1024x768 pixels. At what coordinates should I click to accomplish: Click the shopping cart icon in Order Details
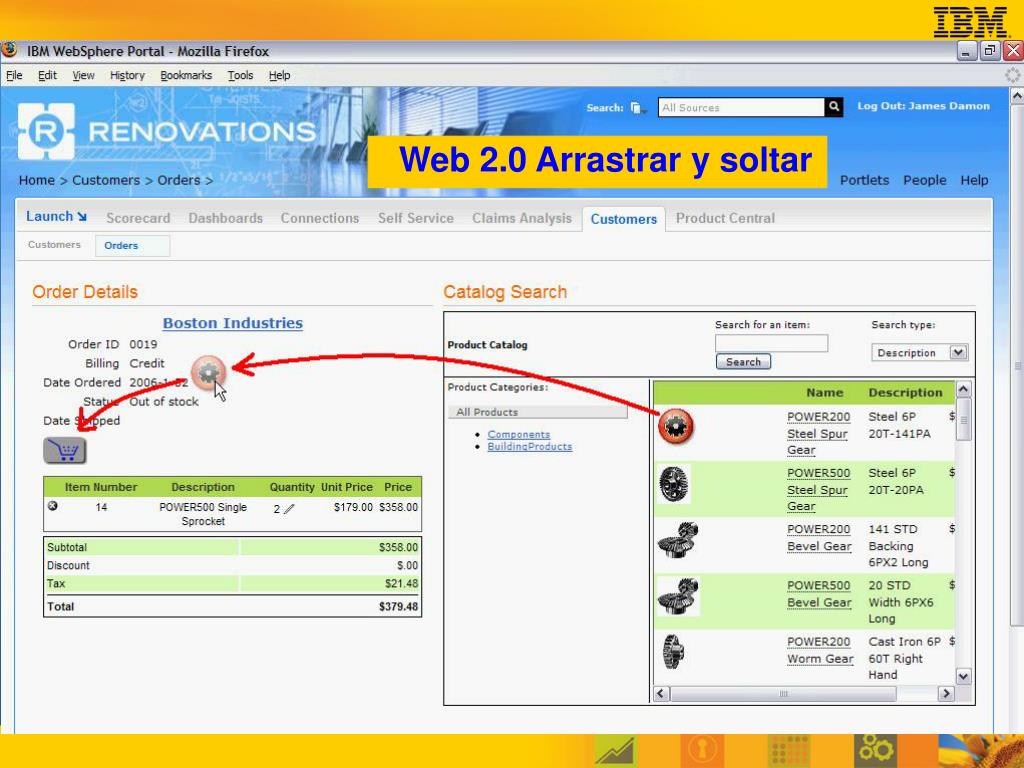pos(65,450)
